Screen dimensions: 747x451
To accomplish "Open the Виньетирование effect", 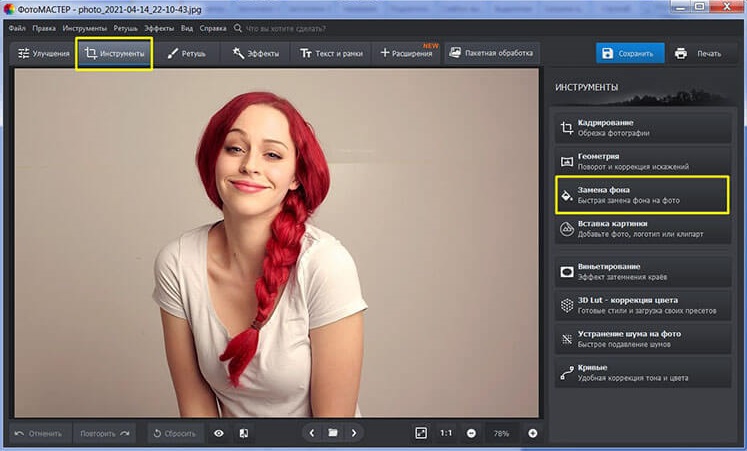I will click(641, 271).
